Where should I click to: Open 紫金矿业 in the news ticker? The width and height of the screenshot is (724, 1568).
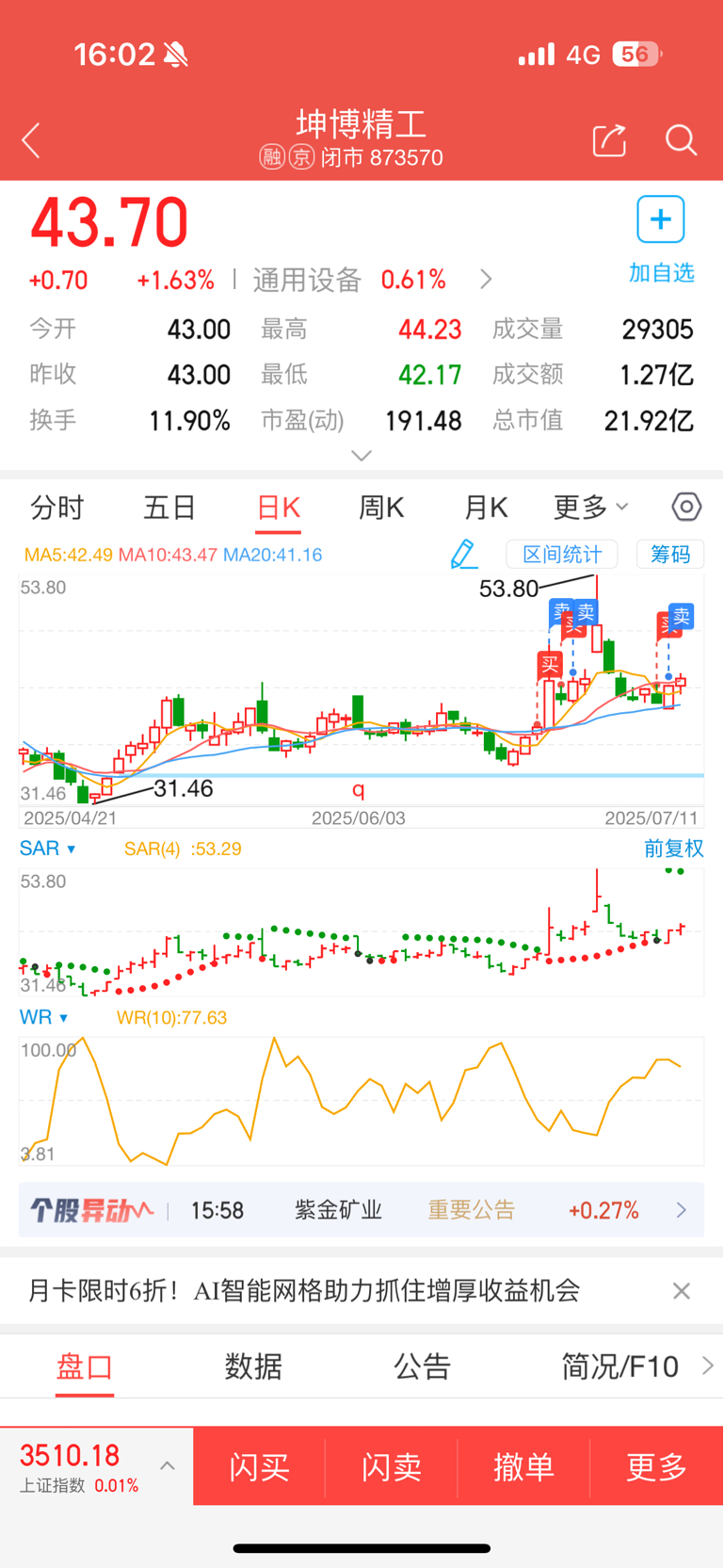[x=338, y=1210]
